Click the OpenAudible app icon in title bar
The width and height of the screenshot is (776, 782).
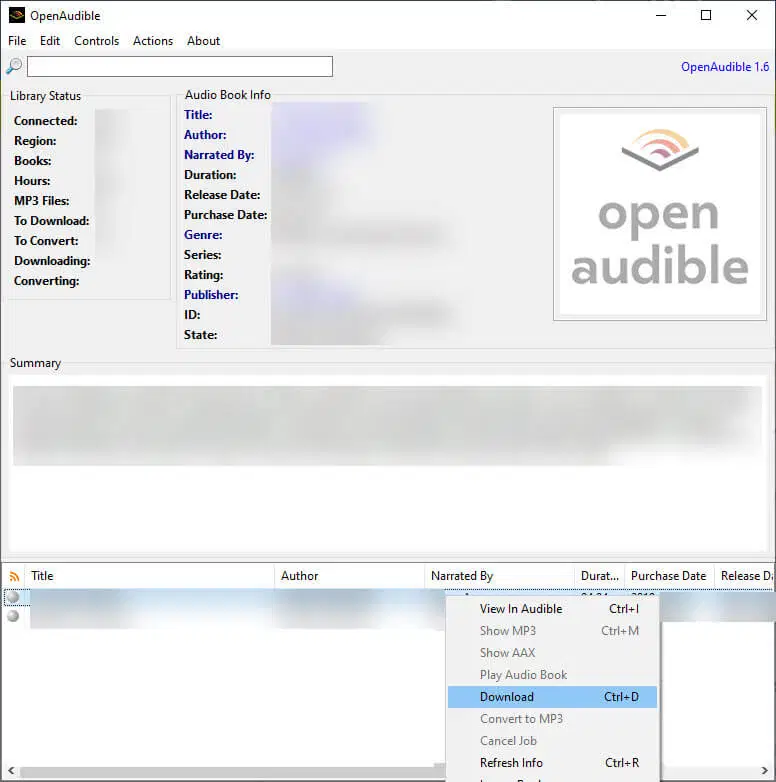pos(16,15)
